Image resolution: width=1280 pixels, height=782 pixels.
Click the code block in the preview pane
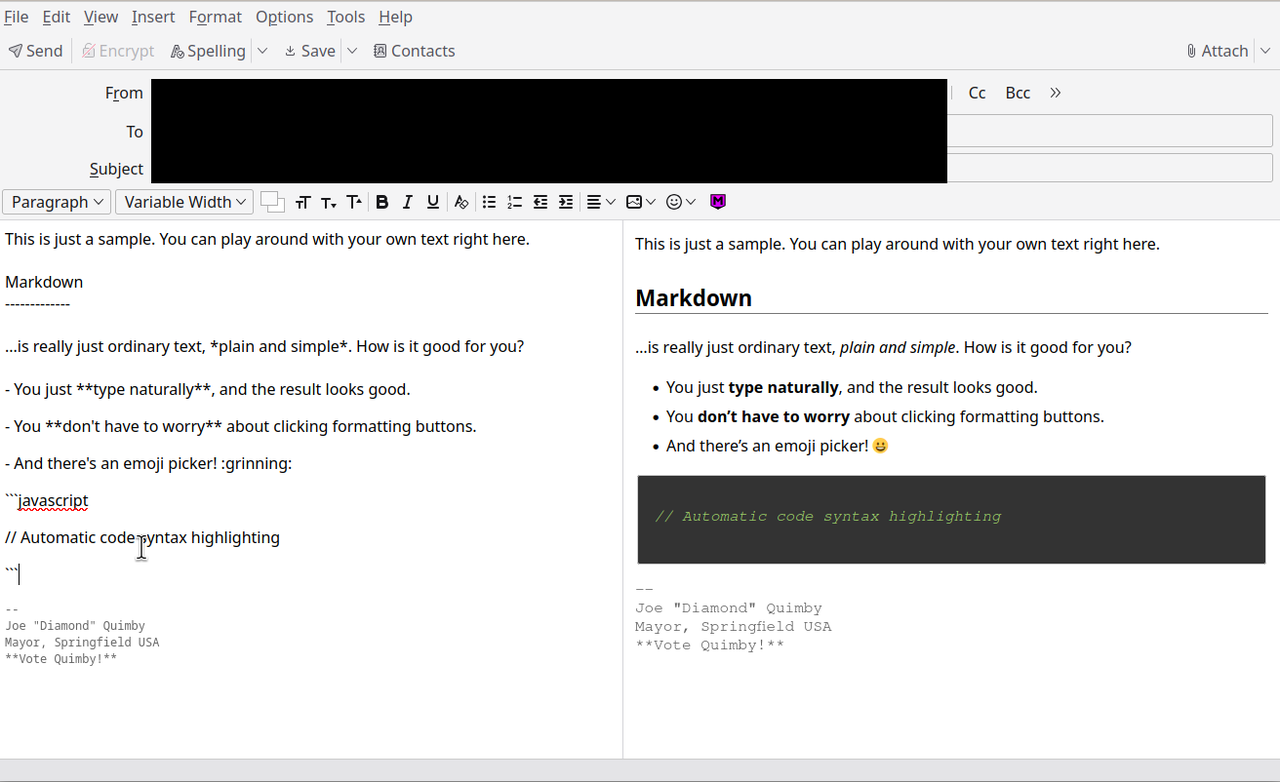tap(951, 520)
